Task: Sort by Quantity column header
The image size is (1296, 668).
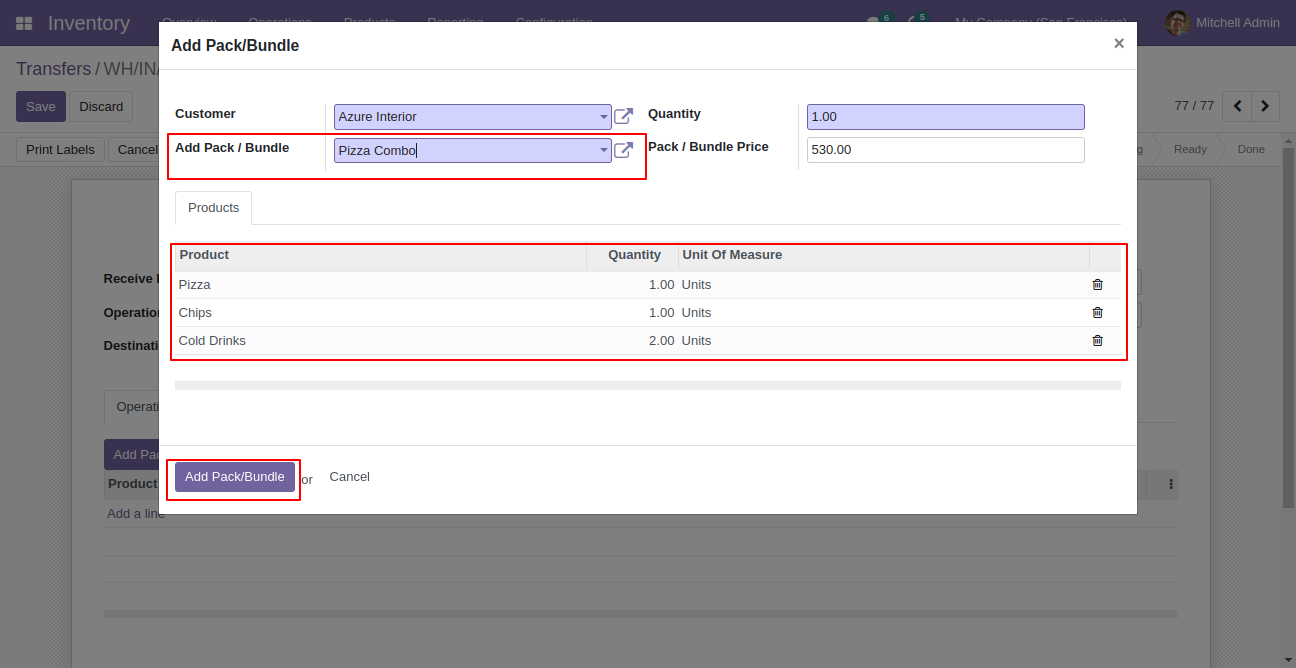Action: pos(632,256)
